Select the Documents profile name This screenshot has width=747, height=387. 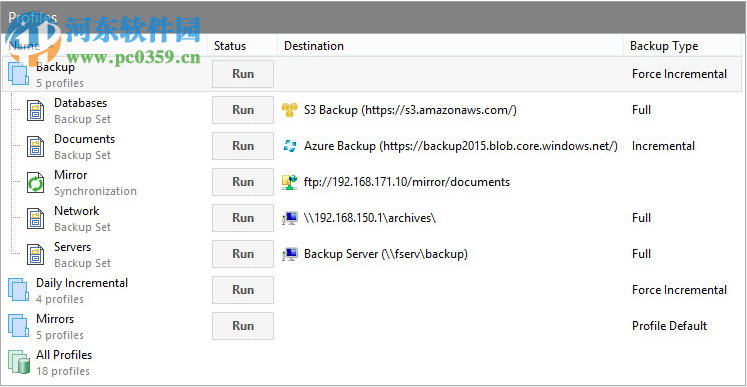point(84,139)
